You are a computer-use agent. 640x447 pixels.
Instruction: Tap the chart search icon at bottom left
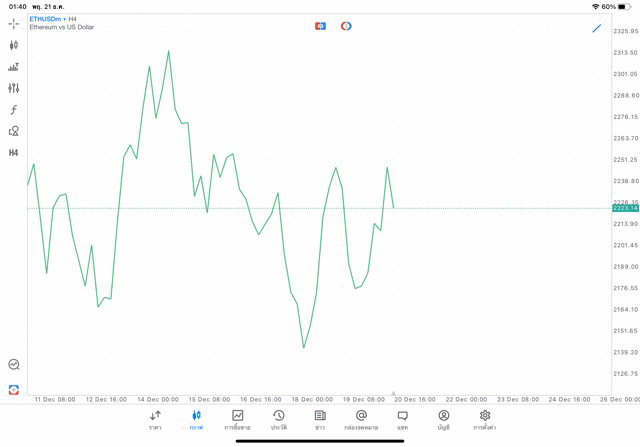coord(13,365)
